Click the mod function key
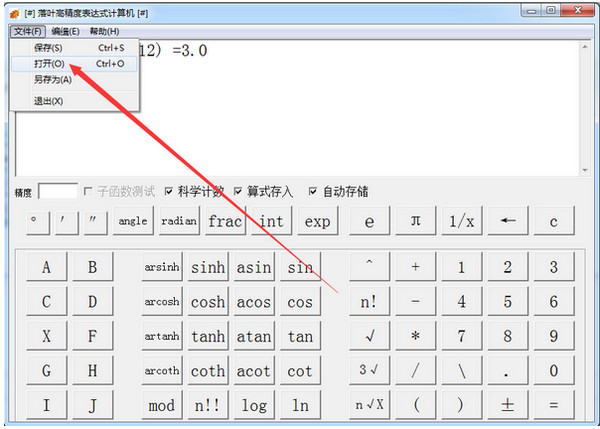The height and width of the screenshot is (429, 600). [x=162, y=405]
